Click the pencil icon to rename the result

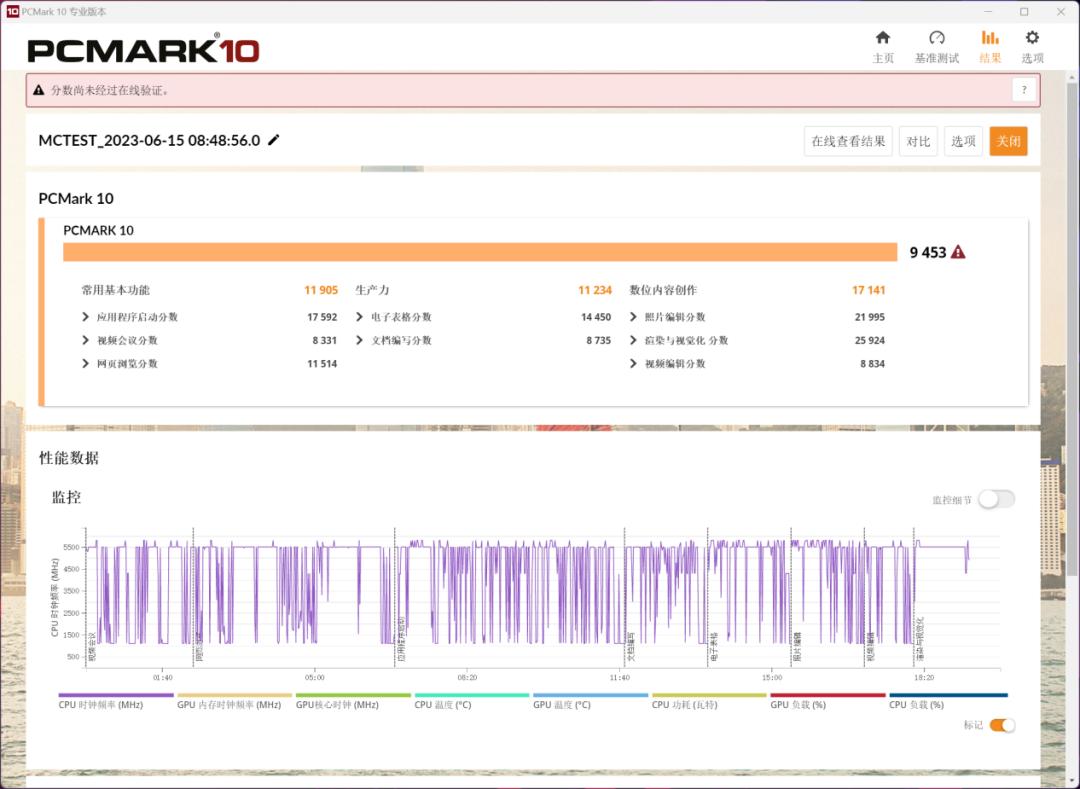(x=274, y=141)
